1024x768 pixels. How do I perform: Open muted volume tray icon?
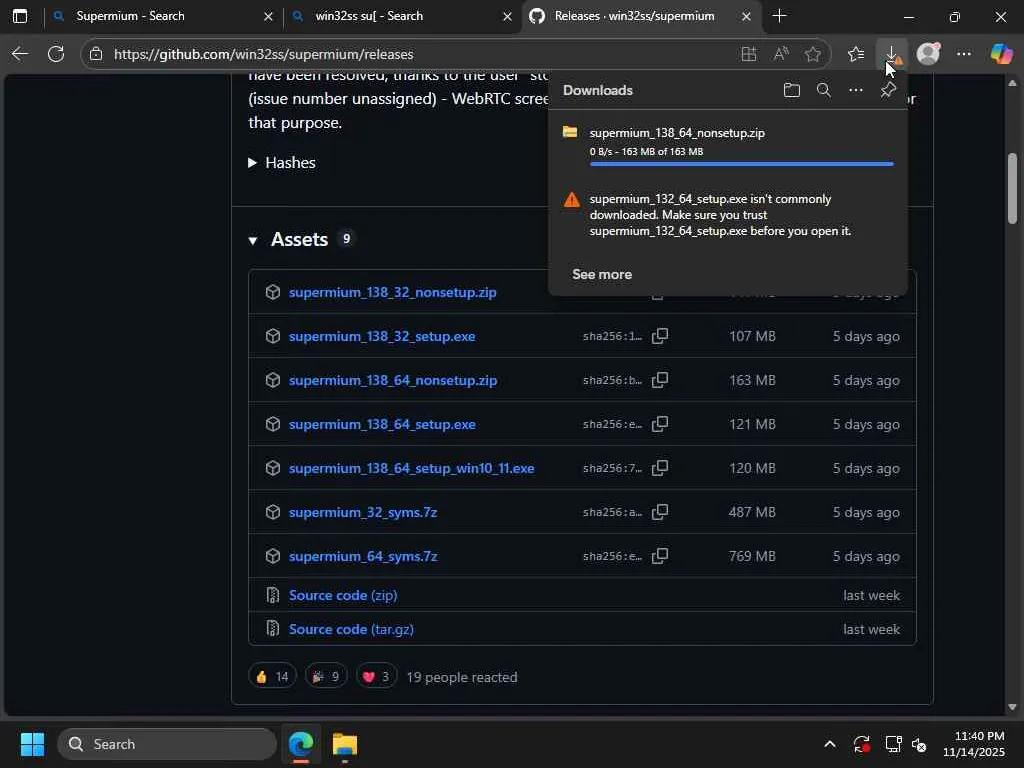pos(919,744)
